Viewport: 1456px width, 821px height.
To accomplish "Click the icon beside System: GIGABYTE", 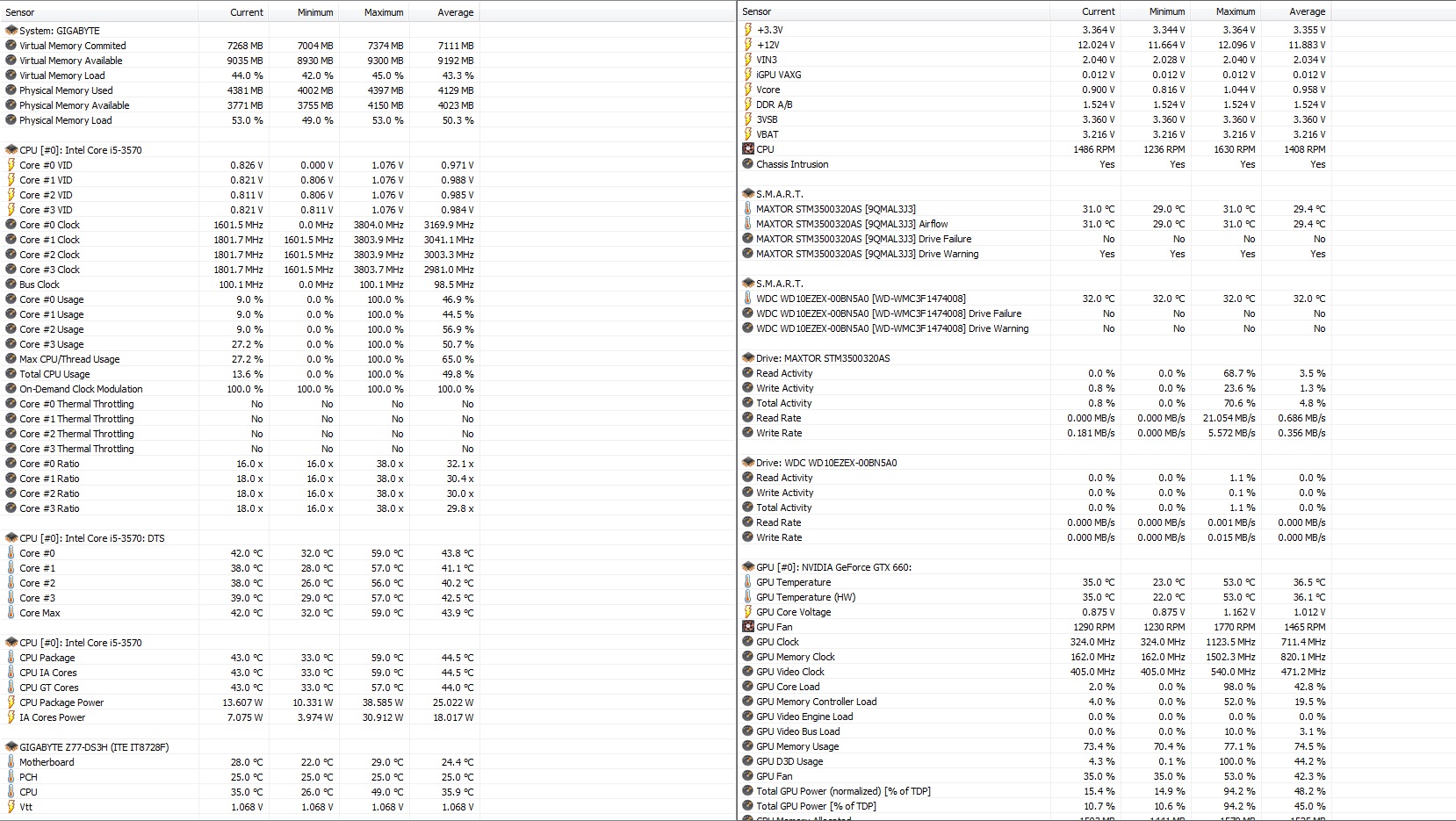I will [x=11, y=31].
